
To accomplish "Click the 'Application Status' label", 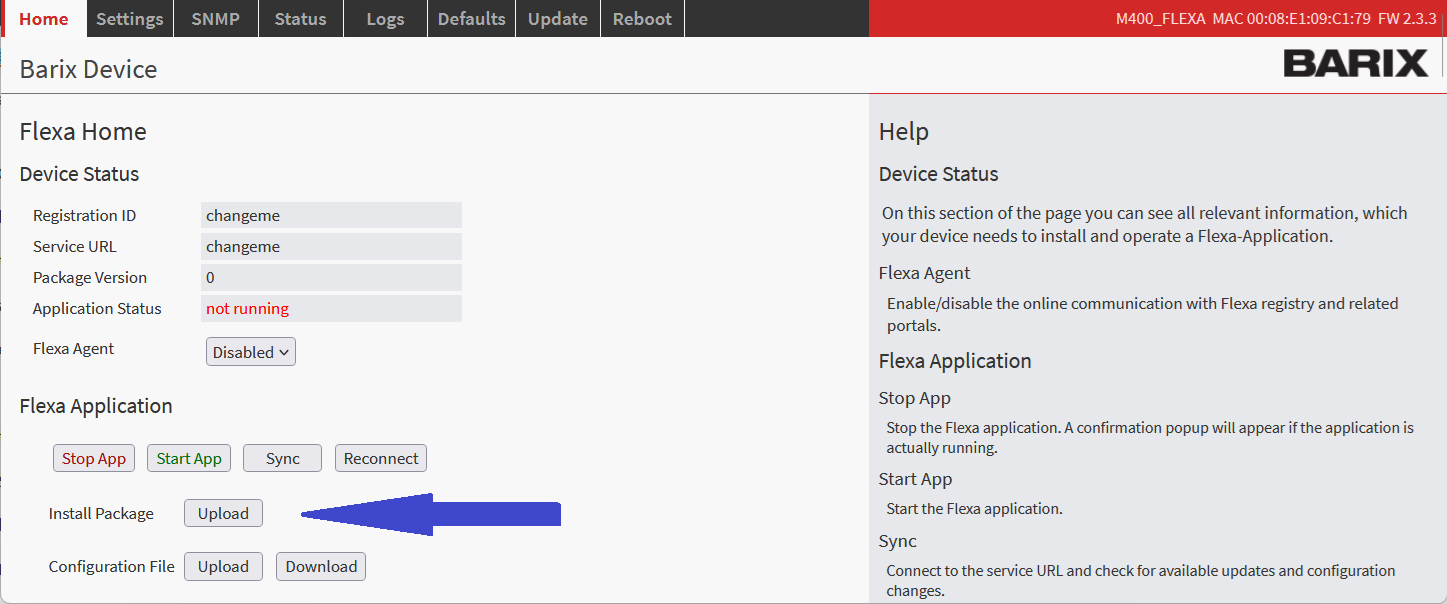I will click(97, 308).
